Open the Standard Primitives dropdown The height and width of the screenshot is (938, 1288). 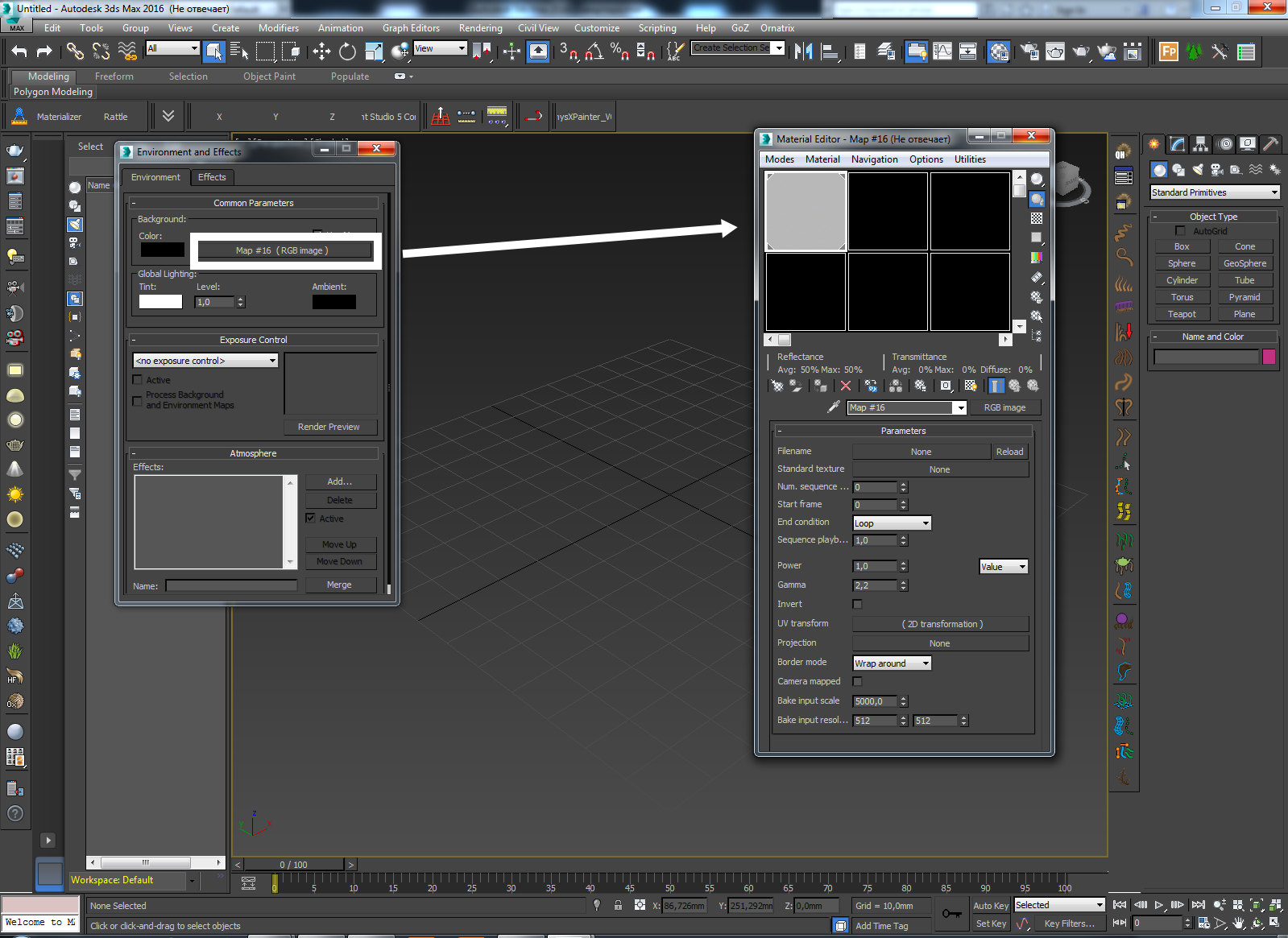click(1215, 192)
